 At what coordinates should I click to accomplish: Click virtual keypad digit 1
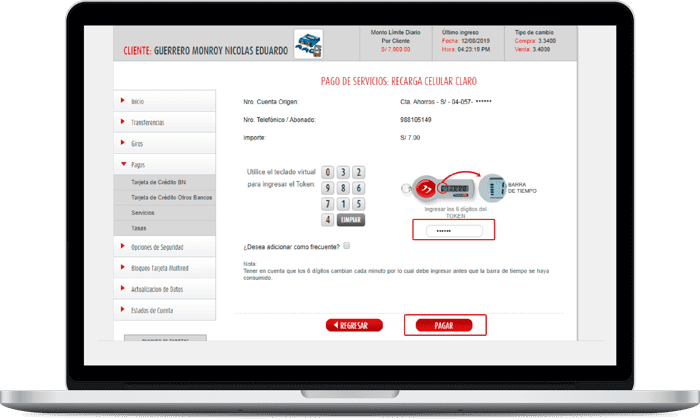click(x=343, y=204)
